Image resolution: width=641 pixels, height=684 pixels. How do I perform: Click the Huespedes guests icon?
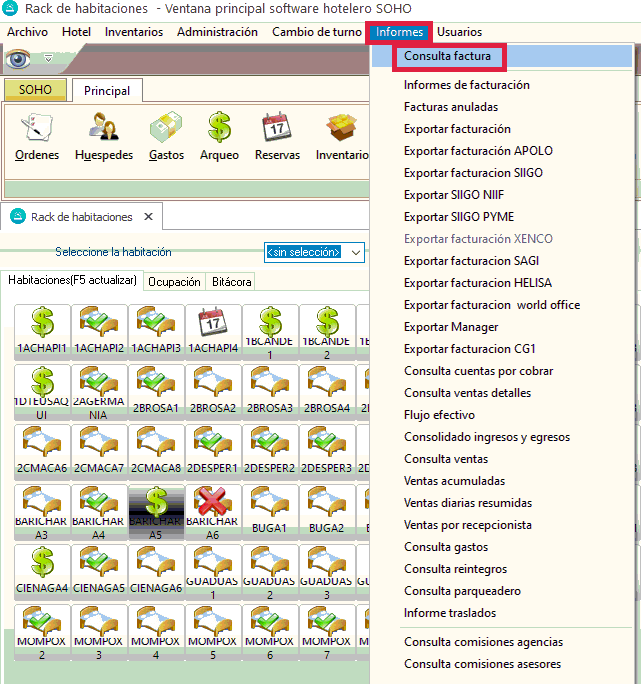pos(103,136)
